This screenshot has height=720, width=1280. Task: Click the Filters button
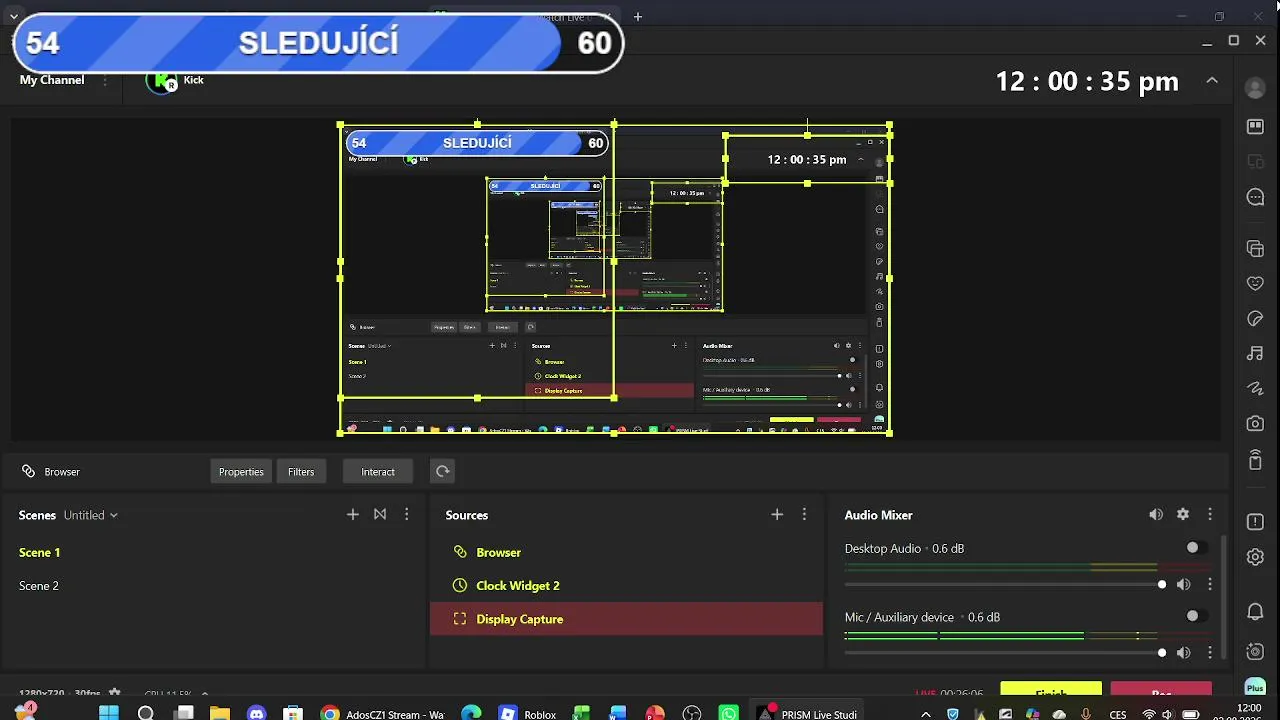pyautogui.click(x=301, y=471)
